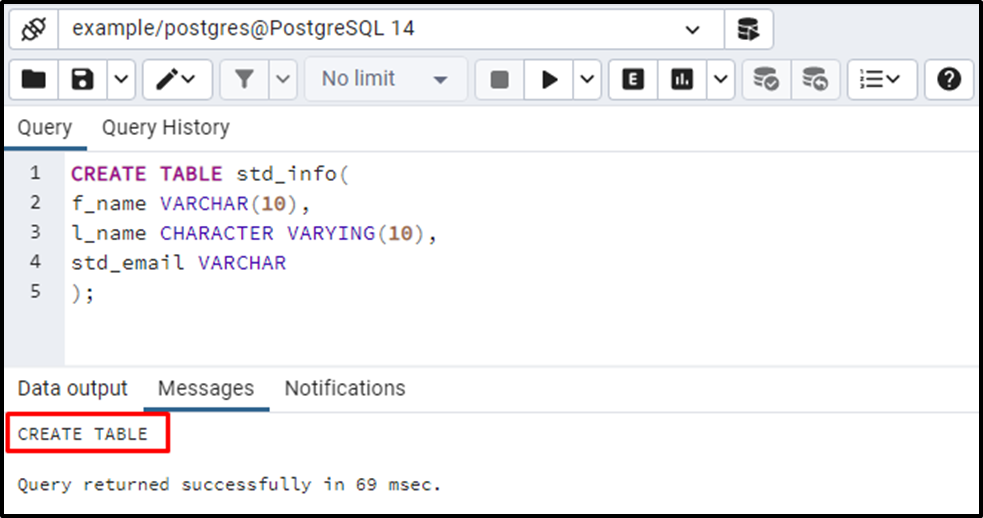Stop the query with the square stop button

[500, 80]
